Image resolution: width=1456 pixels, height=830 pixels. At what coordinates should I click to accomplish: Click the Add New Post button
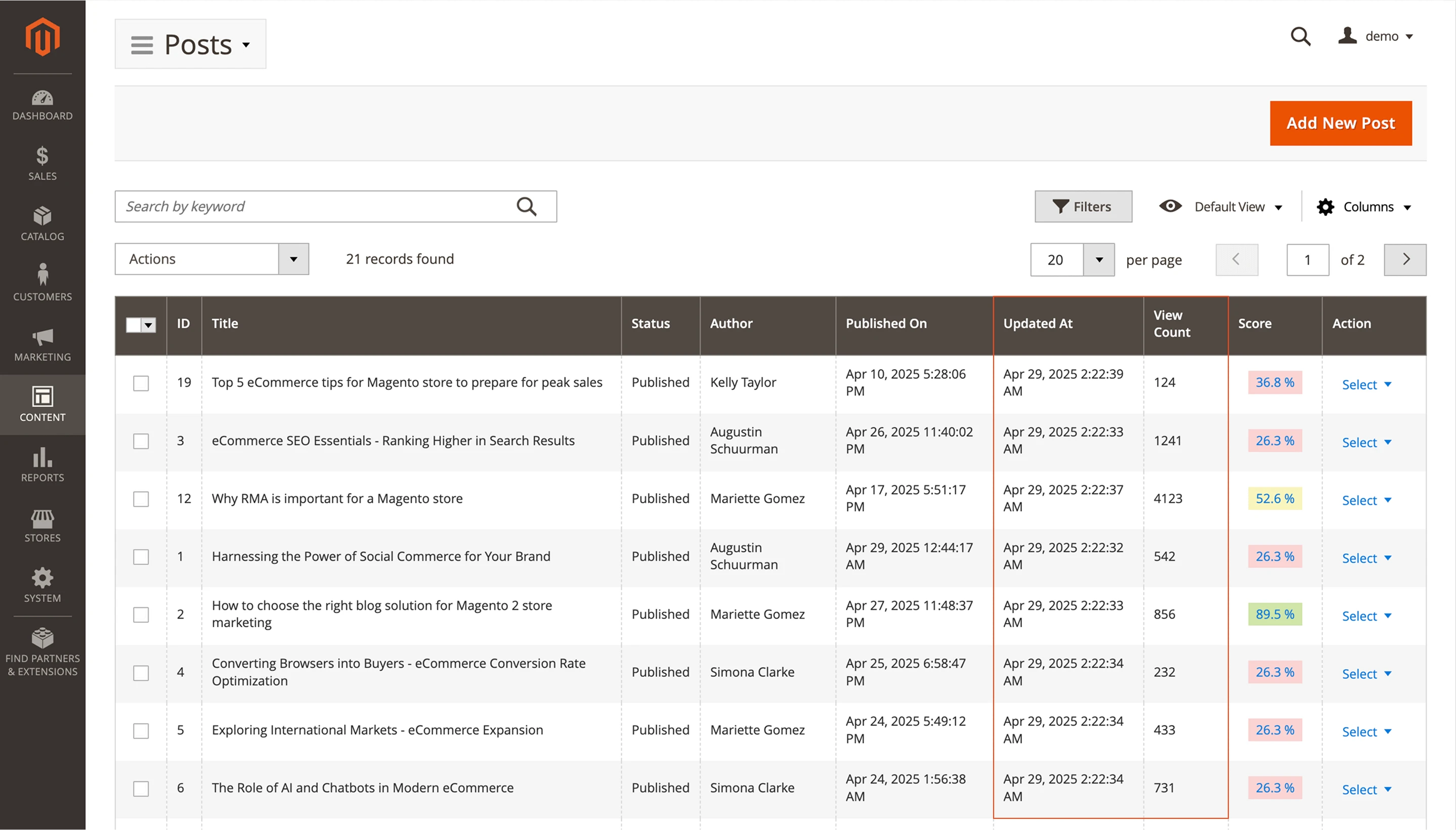click(1340, 122)
